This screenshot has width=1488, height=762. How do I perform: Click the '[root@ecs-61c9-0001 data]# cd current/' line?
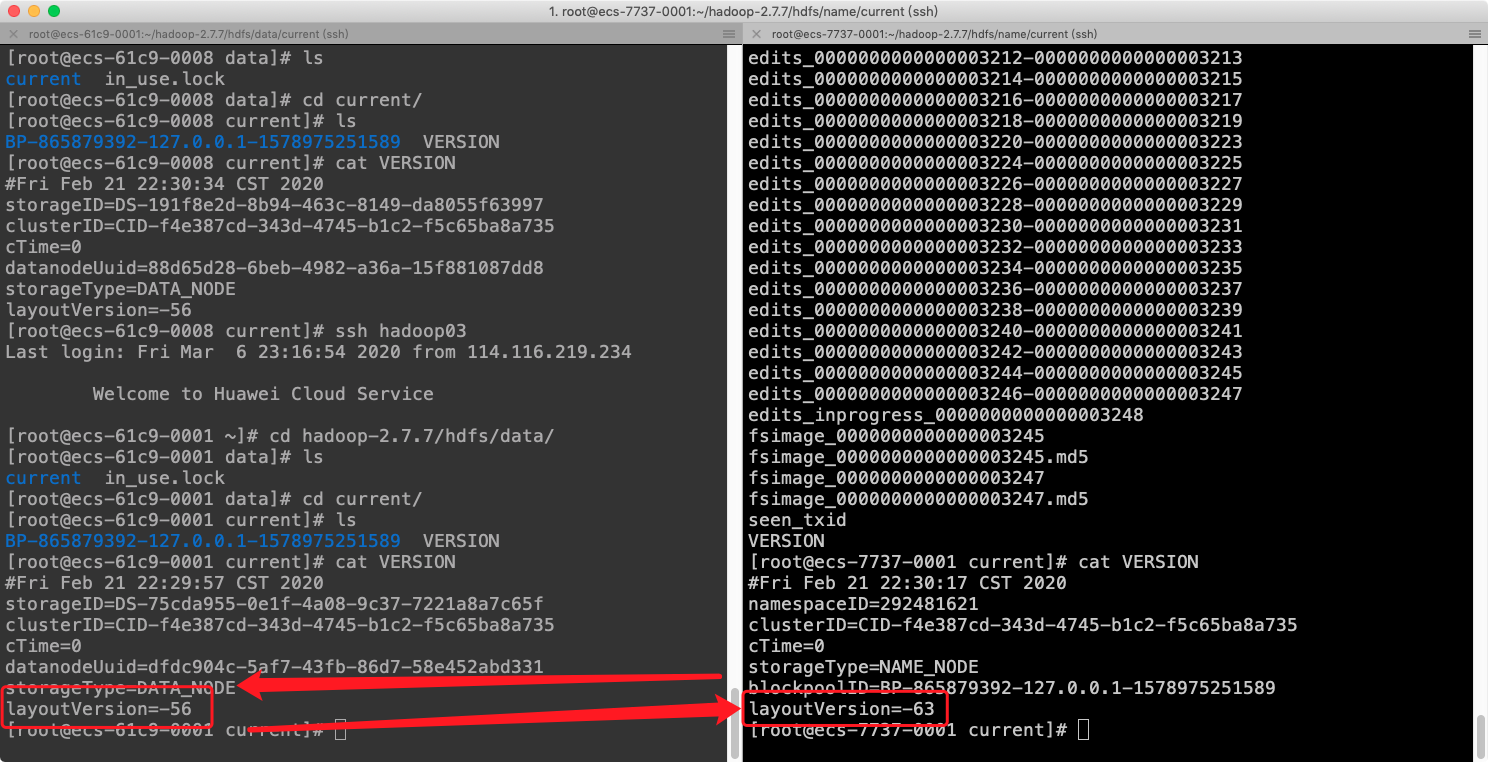(214, 499)
